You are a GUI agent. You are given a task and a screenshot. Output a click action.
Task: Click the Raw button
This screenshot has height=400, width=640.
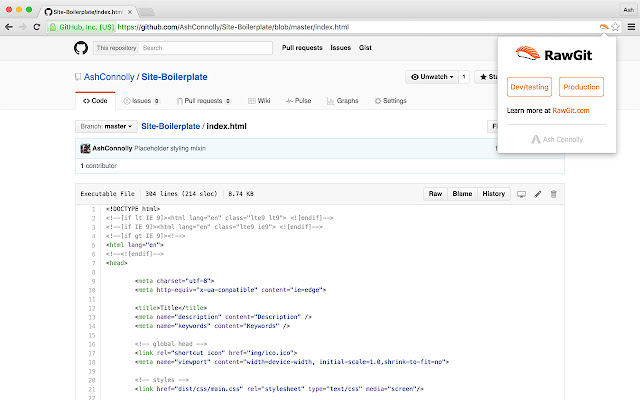435,194
